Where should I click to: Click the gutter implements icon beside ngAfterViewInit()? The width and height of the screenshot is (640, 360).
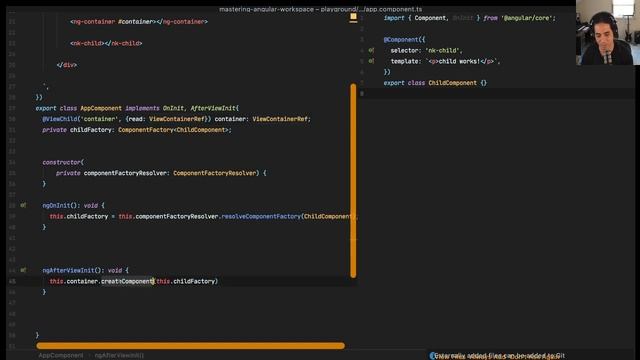[x=23, y=270]
